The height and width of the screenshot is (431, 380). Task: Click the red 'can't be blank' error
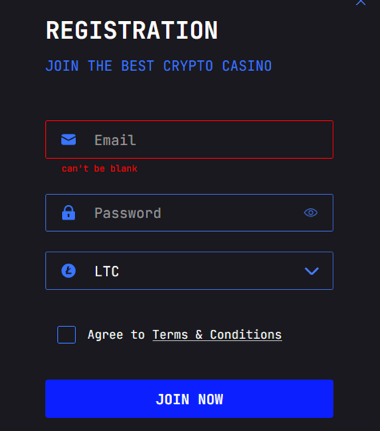click(x=99, y=168)
